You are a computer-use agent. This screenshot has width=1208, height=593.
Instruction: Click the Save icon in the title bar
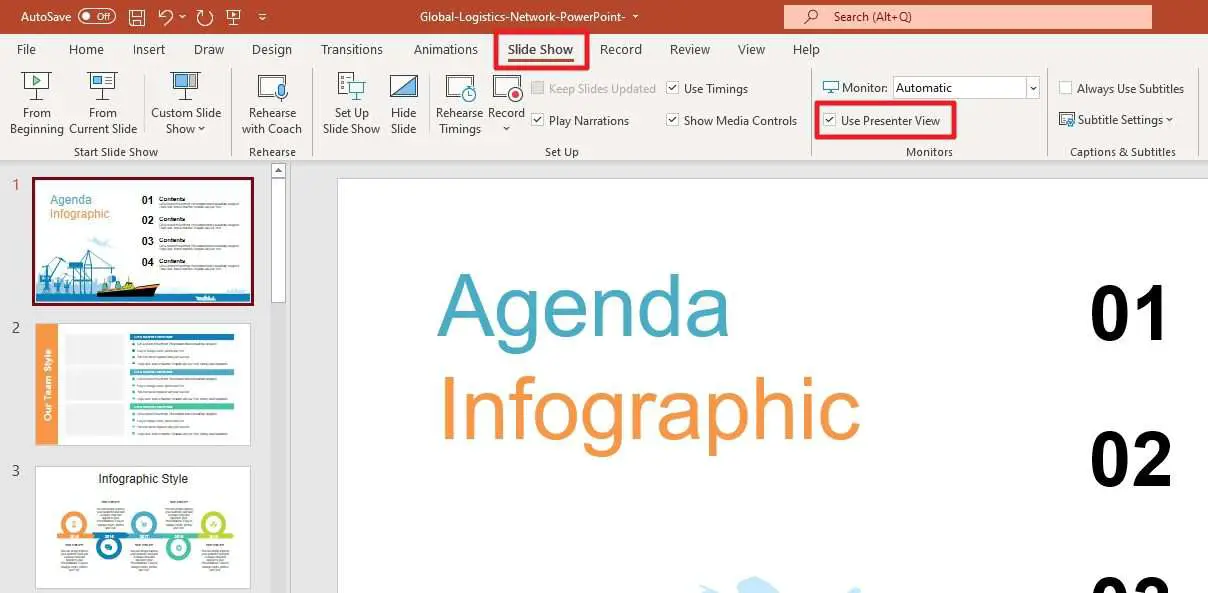137,17
